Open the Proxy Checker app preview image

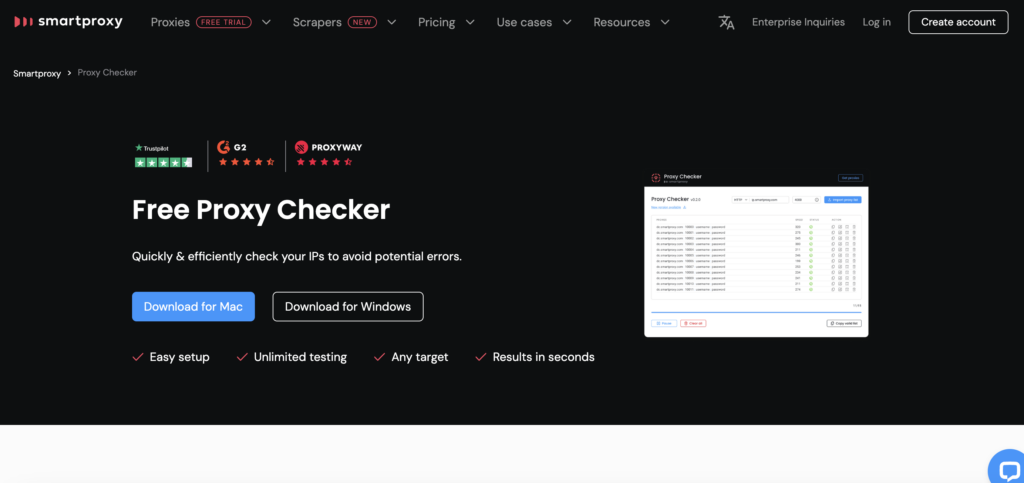tap(756, 254)
